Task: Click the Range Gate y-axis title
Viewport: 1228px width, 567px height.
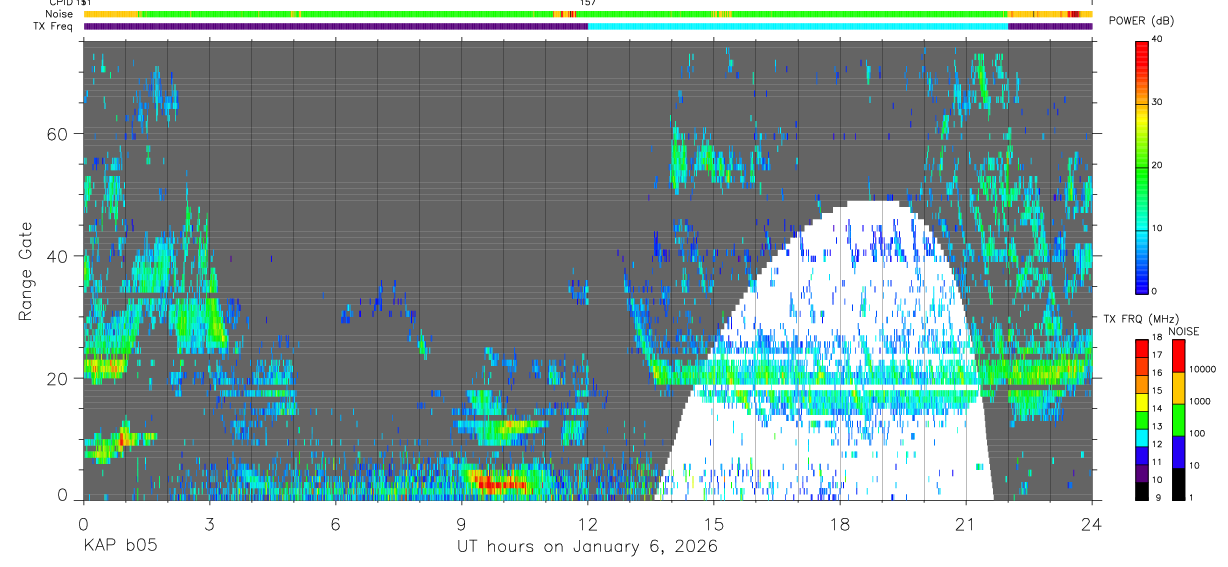Action: click(26, 272)
